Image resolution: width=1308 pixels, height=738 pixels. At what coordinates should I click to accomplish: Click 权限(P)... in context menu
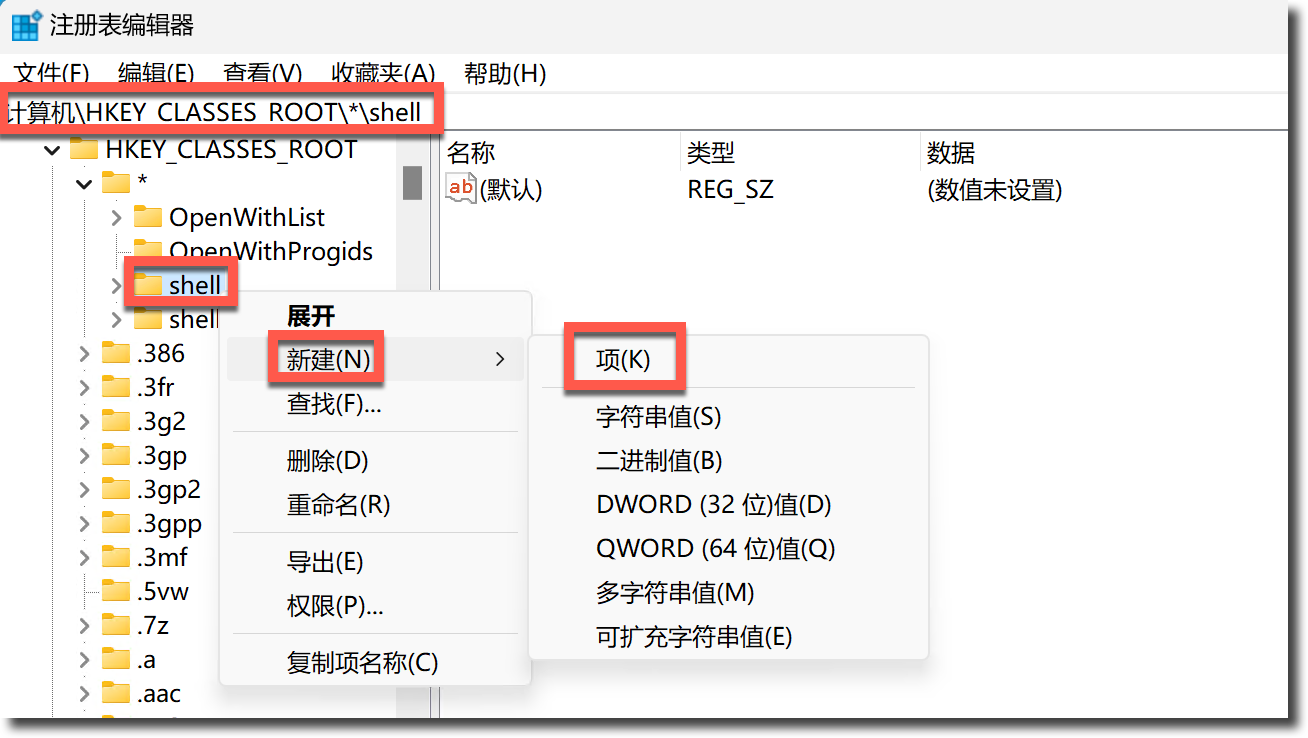334,605
